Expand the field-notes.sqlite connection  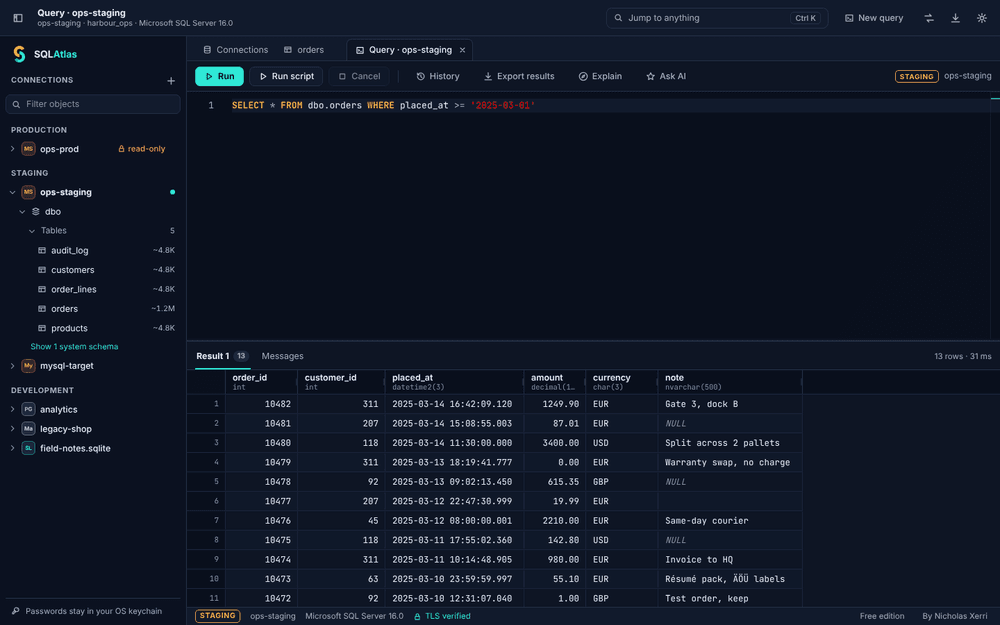coord(12,448)
